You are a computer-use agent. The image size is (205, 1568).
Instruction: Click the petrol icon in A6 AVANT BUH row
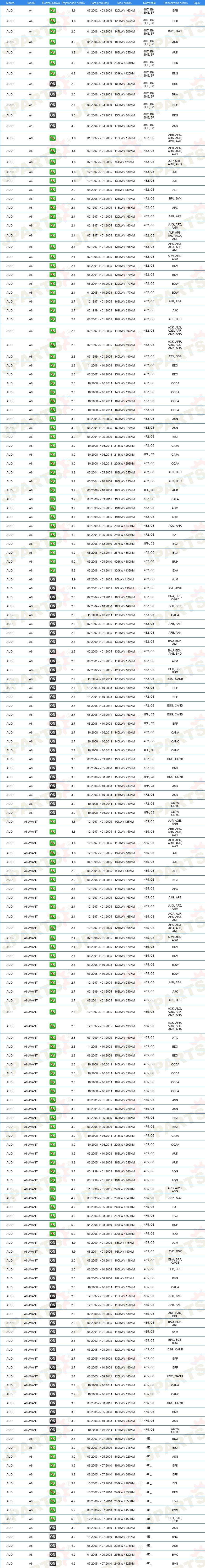53,1225
